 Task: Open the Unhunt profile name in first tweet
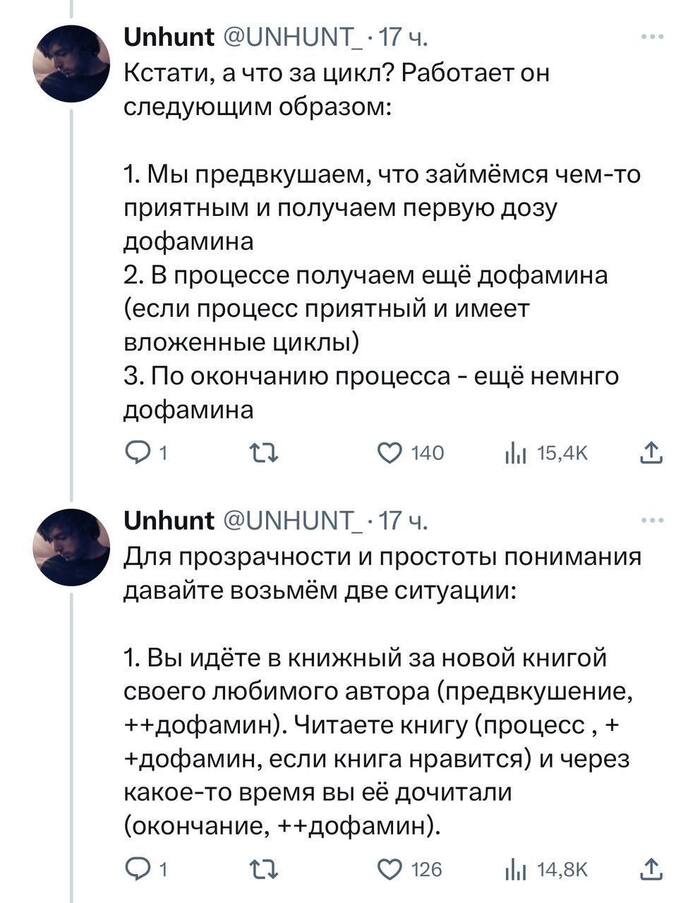coord(169,40)
